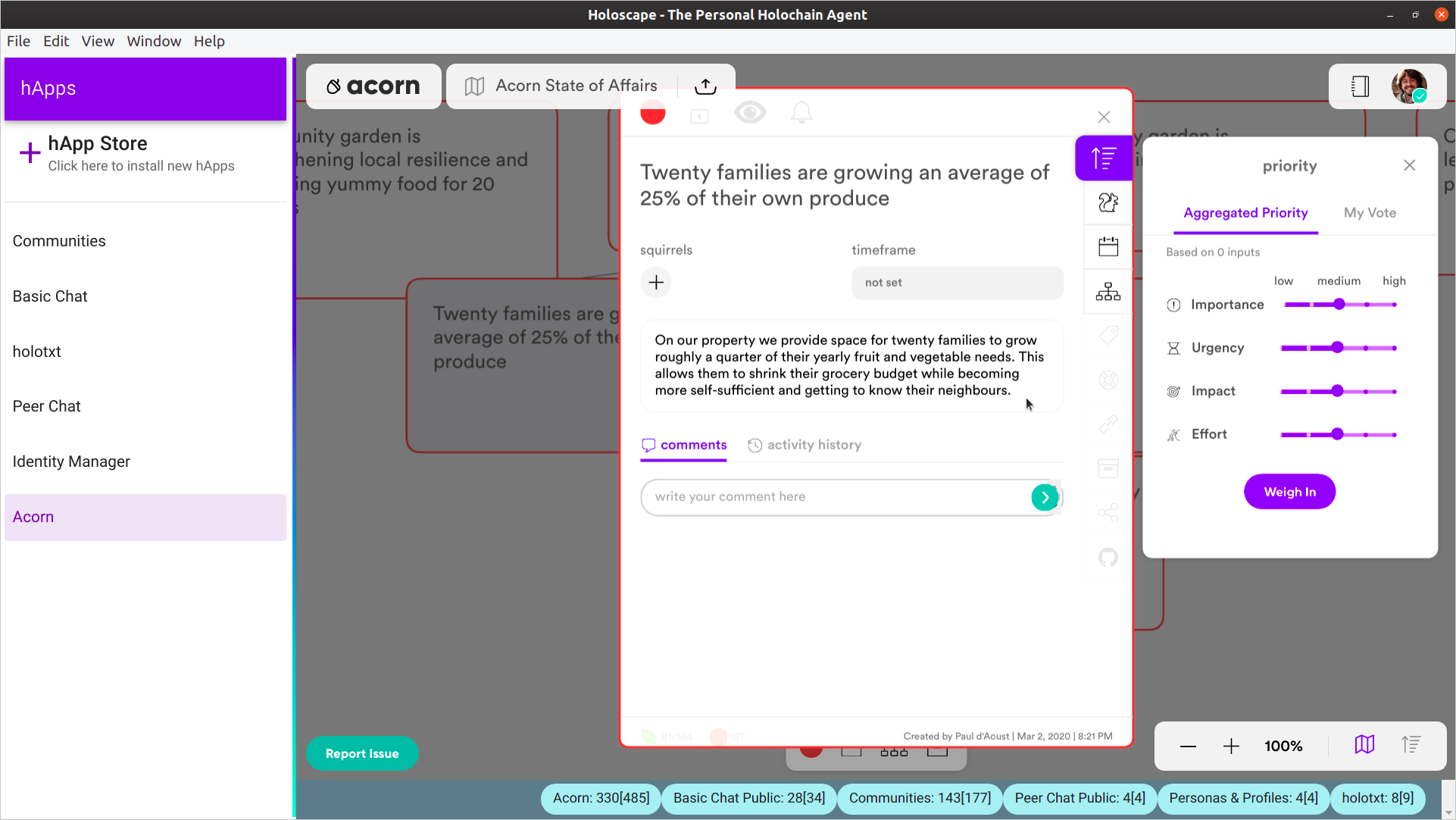Open the timeframe 'not set' field
1456x820 pixels.
pyautogui.click(x=958, y=283)
